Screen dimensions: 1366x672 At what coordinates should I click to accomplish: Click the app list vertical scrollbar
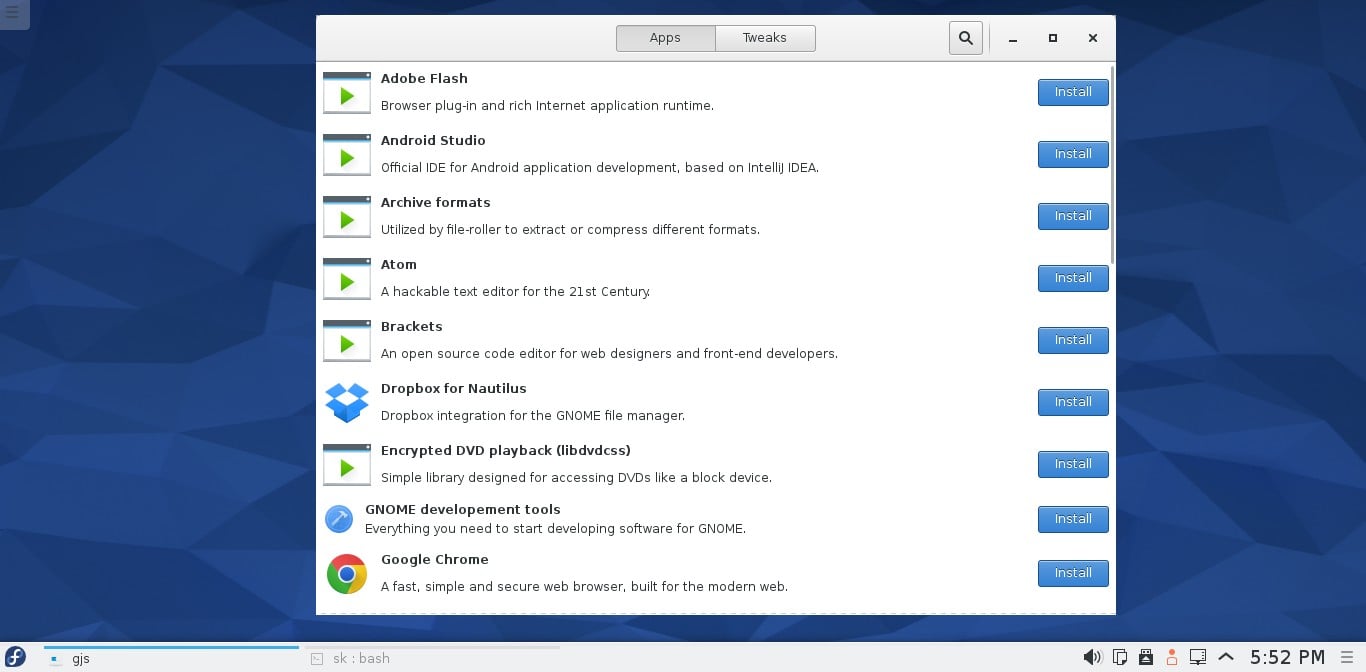coord(1112,165)
